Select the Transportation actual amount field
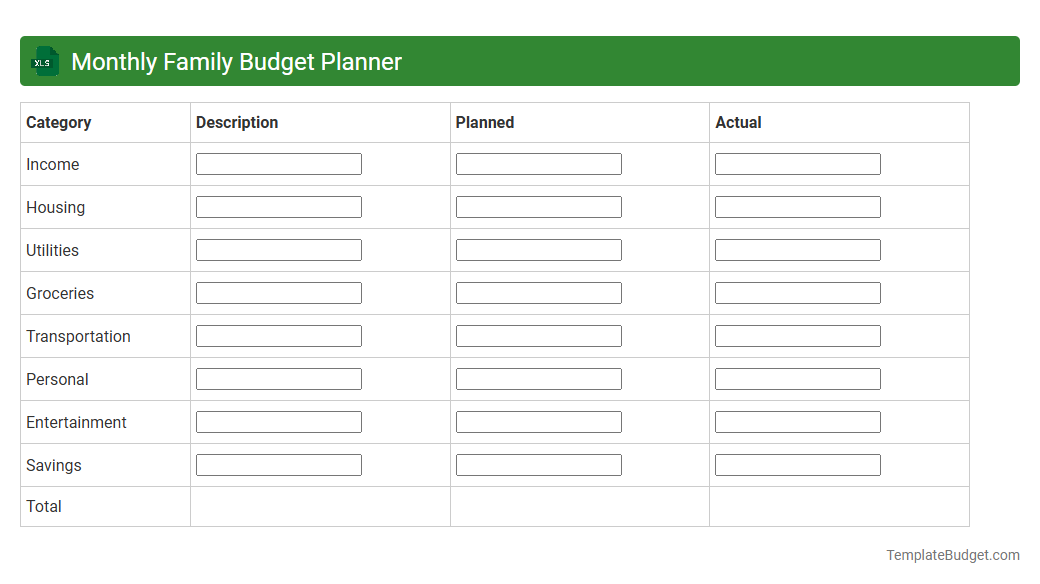The image size is (1040, 584). (797, 335)
